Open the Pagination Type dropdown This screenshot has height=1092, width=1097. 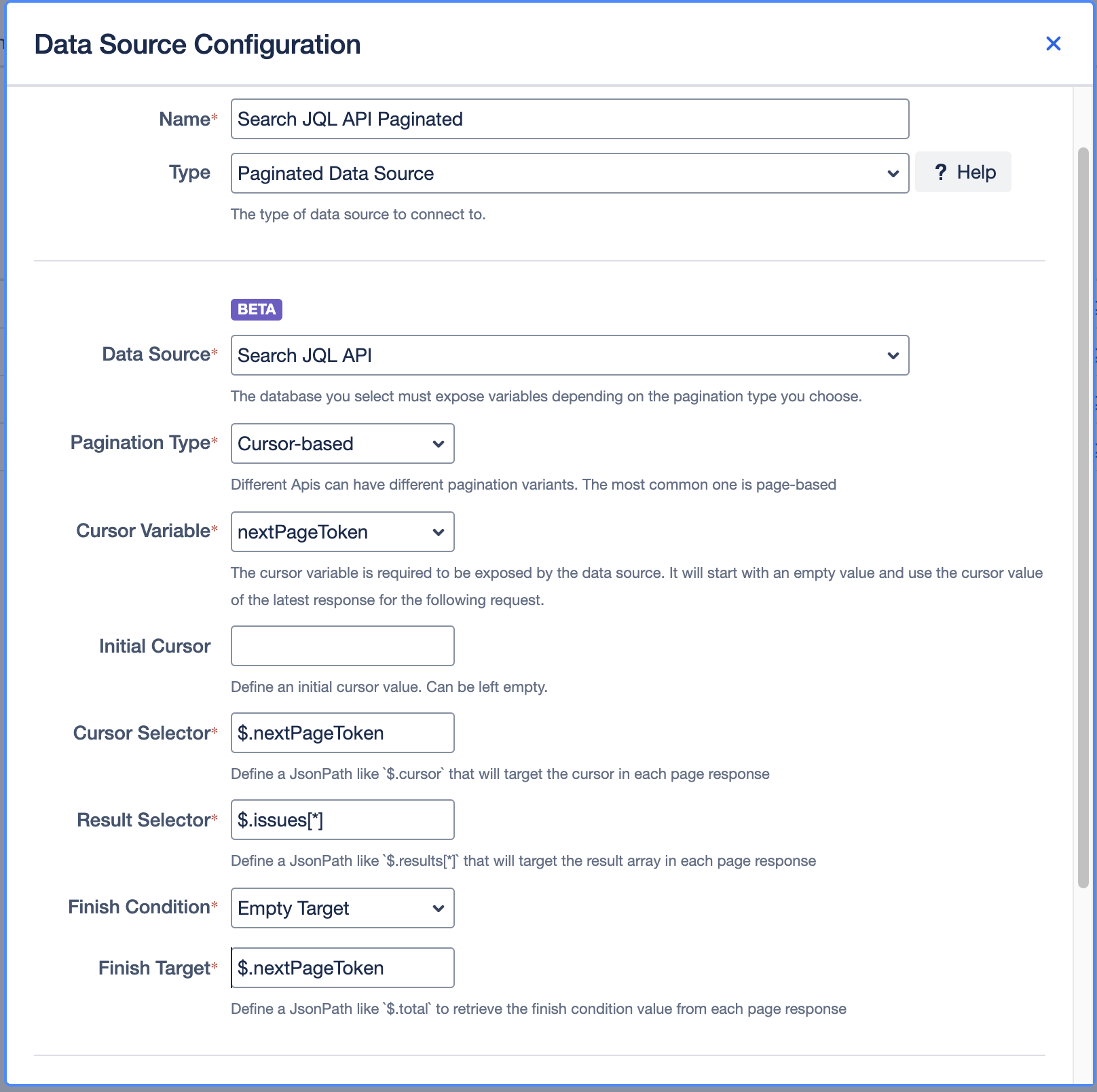tap(342, 443)
